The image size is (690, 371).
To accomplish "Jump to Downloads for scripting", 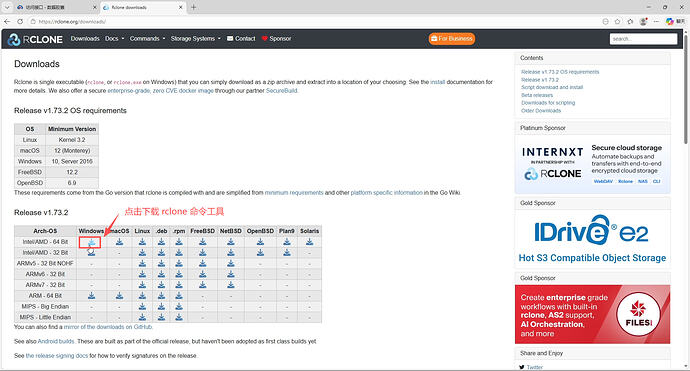I will coord(548,103).
